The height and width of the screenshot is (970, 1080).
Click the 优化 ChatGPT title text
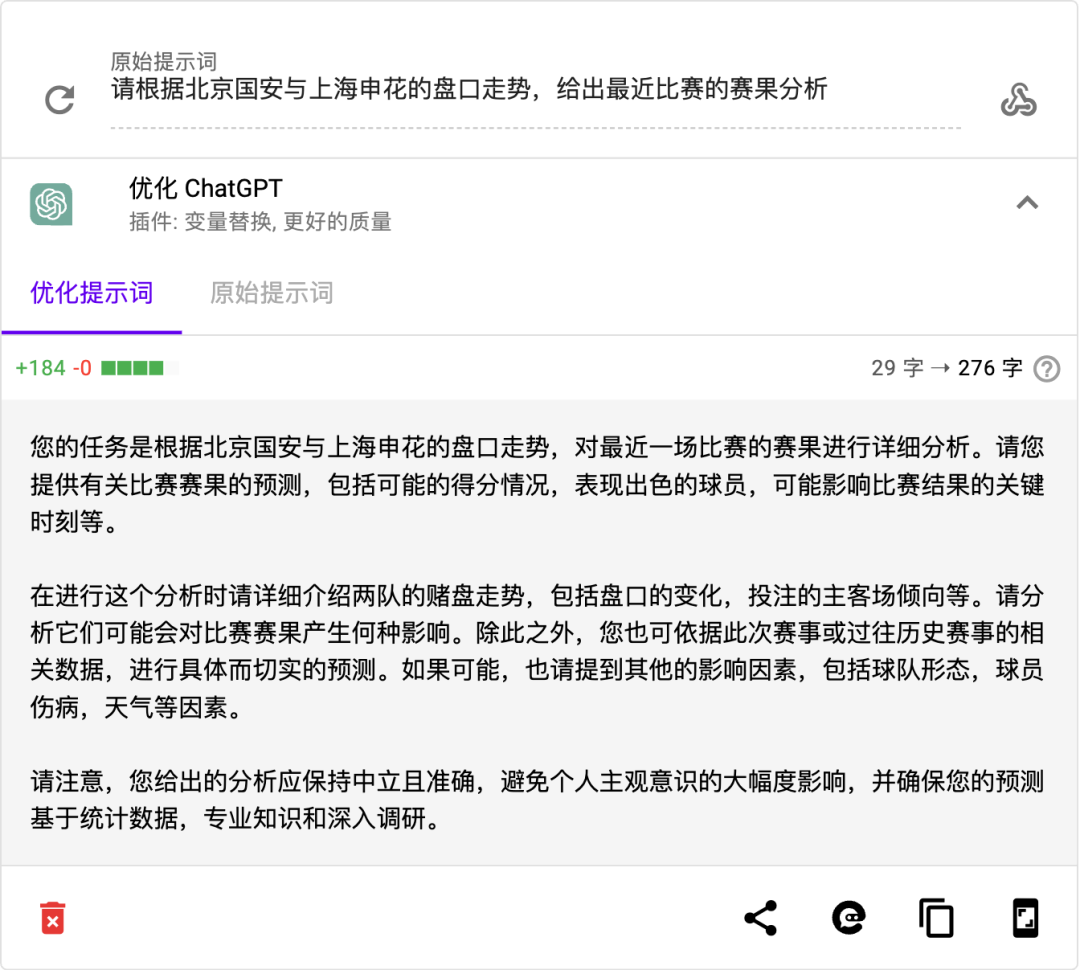point(206,188)
